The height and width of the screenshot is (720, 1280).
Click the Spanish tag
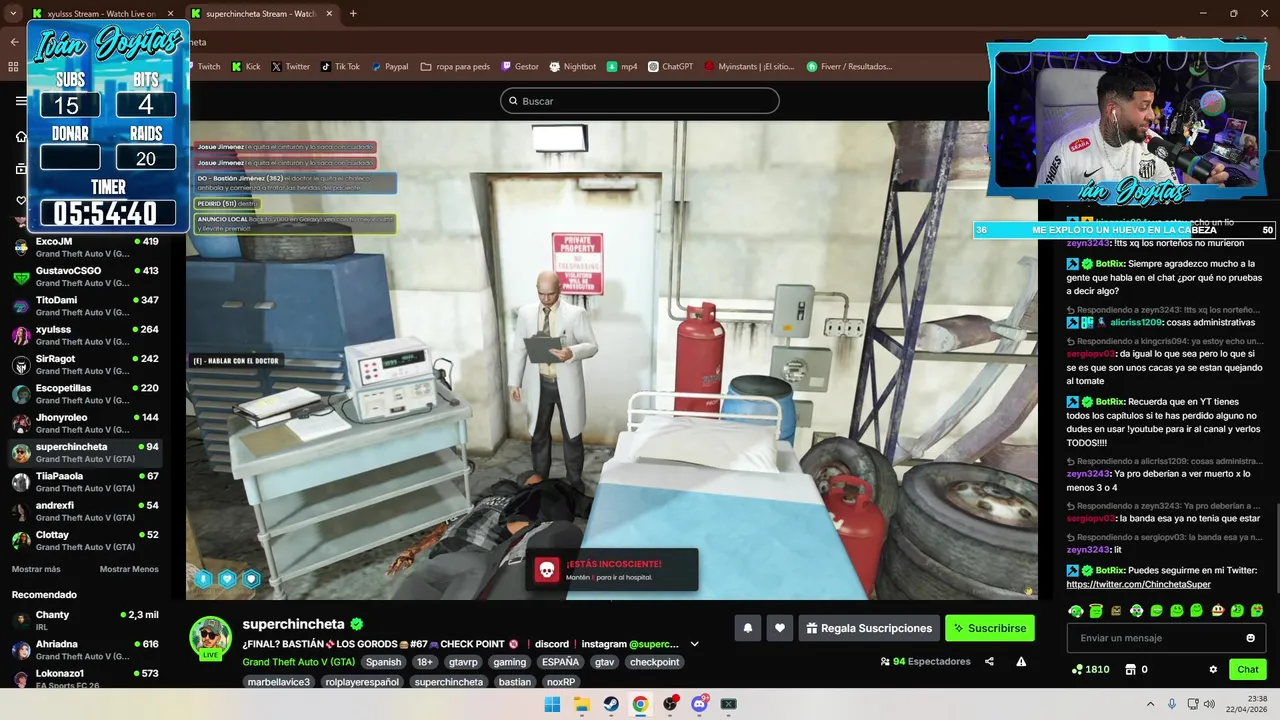click(x=383, y=662)
